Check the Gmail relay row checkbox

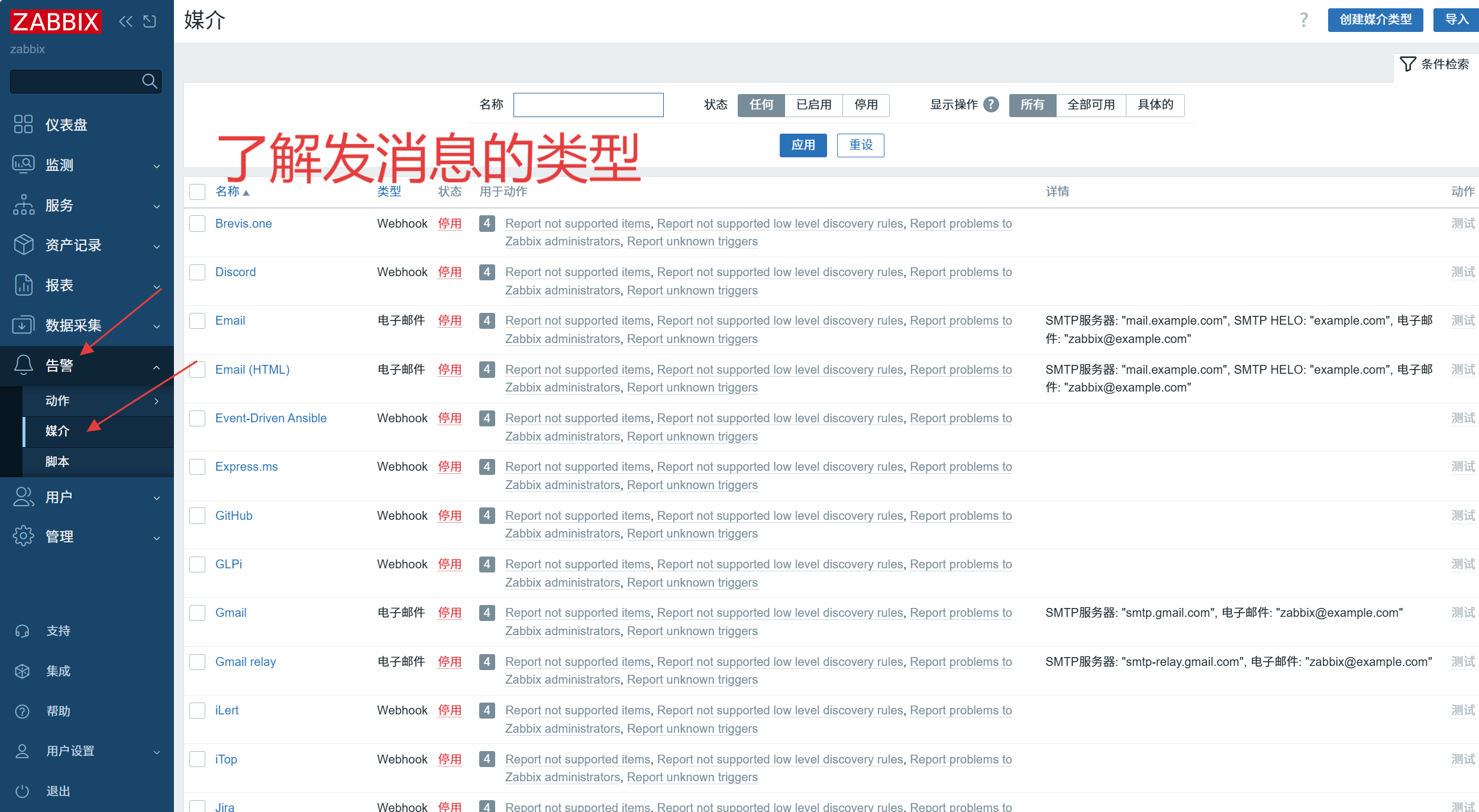tap(197, 662)
